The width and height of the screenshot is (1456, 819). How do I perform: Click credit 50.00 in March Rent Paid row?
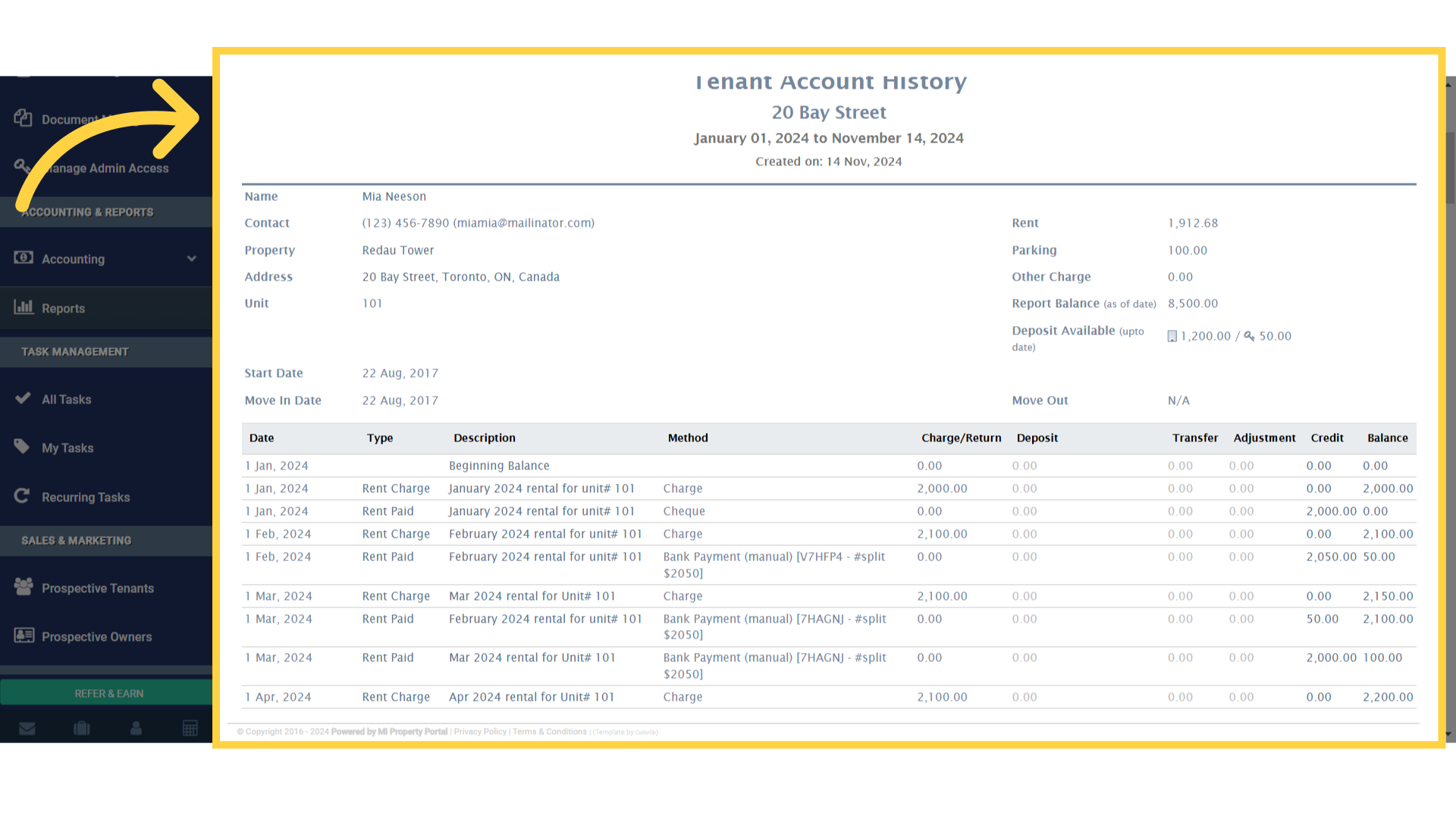coord(1323,619)
